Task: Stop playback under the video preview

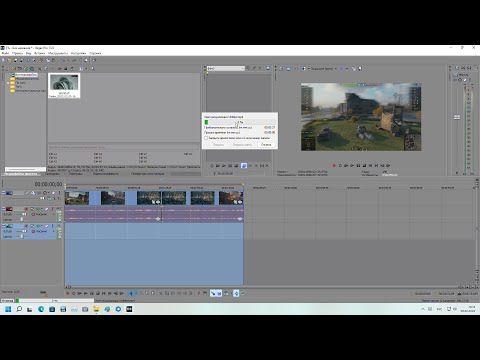Action: (x=364, y=166)
